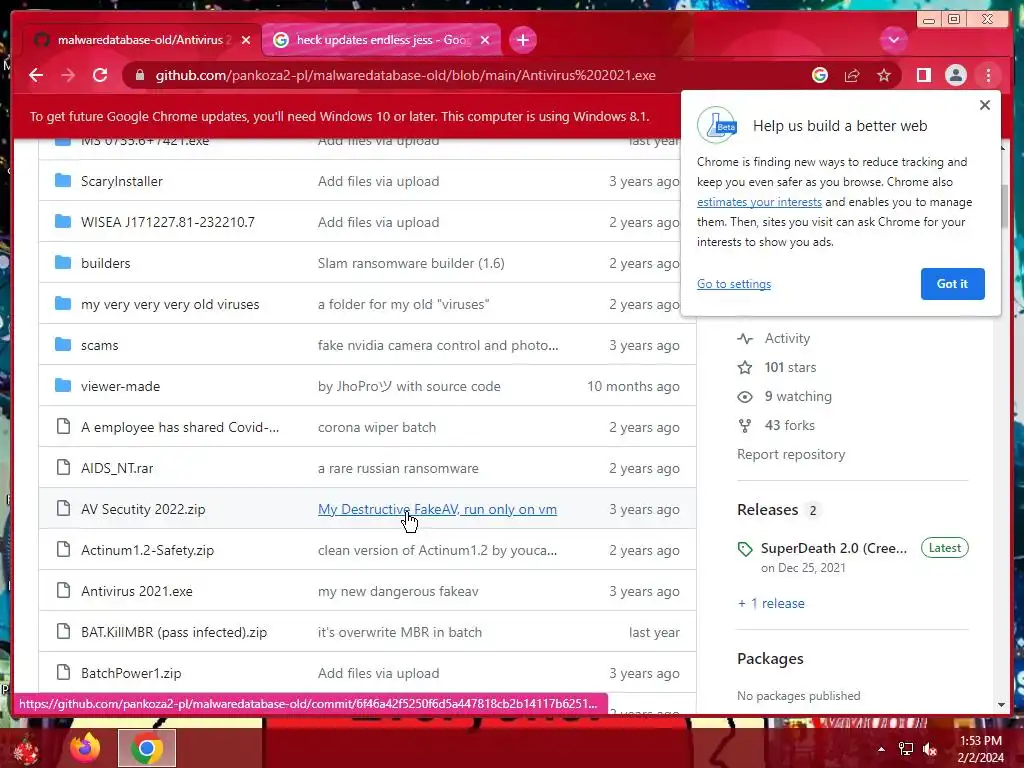The width and height of the screenshot is (1024, 768).
Task: Click the WISEA J171227.81-232210.7 folder icon
Action: pyautogui.click(x=63, y=221)
